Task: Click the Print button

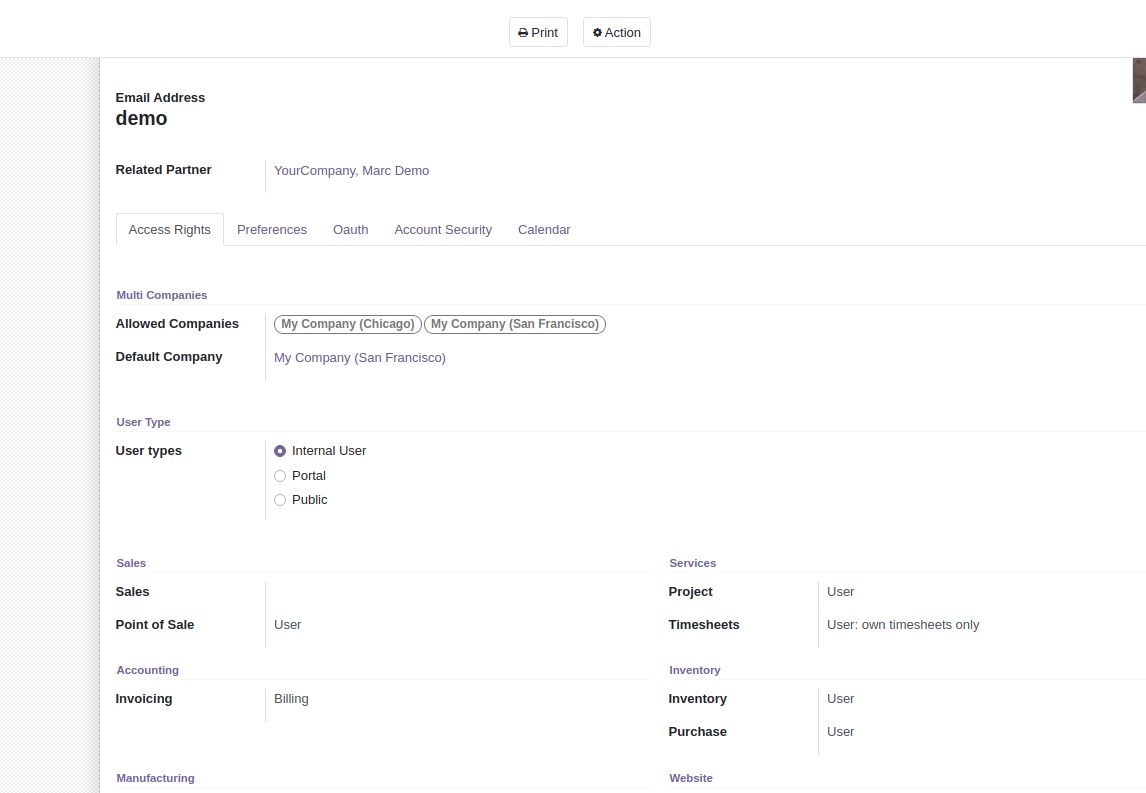Action: click(538, 32)
